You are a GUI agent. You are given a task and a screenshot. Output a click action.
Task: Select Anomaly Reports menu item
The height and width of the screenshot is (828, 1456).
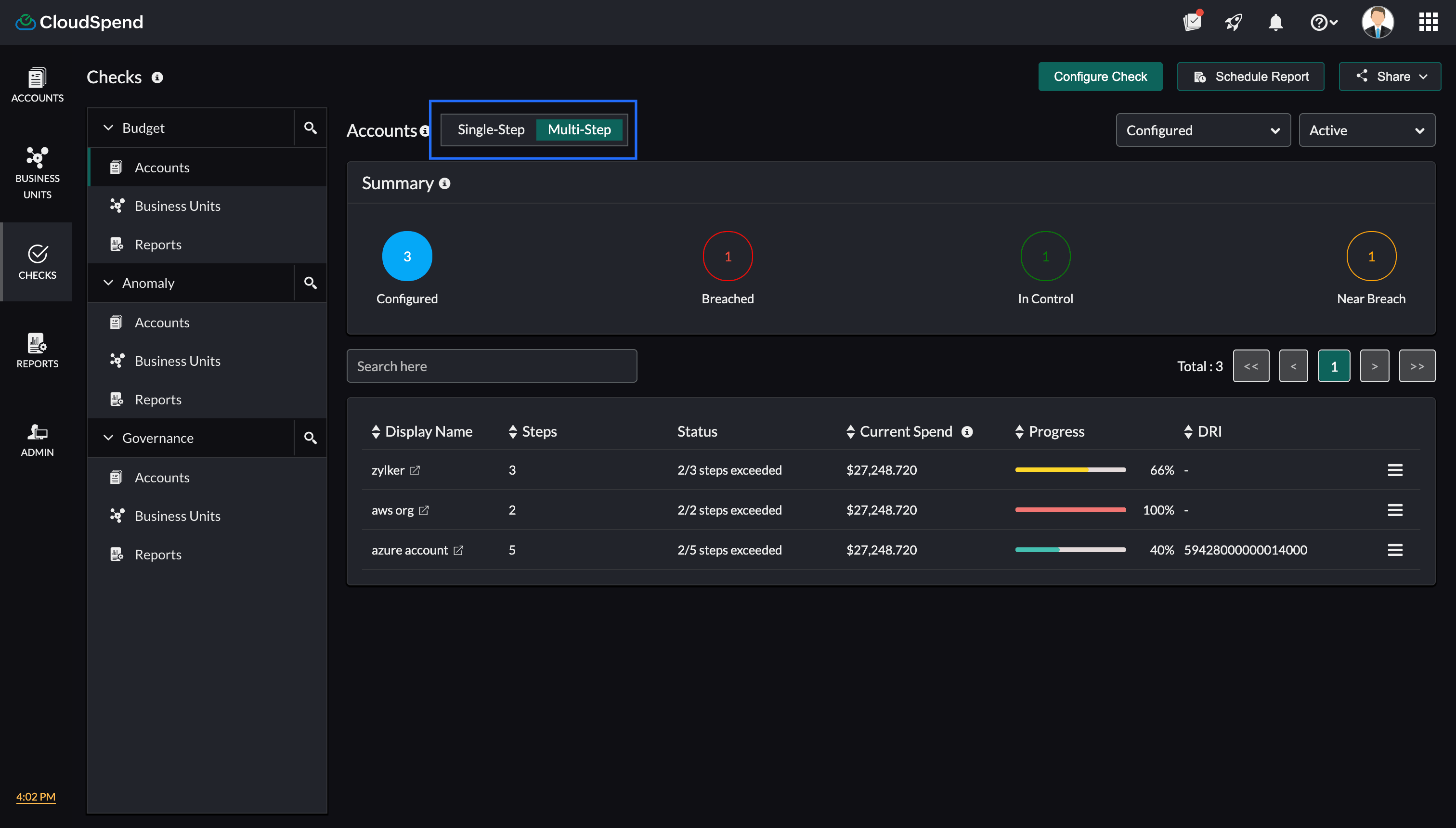[x=158, y=399]
